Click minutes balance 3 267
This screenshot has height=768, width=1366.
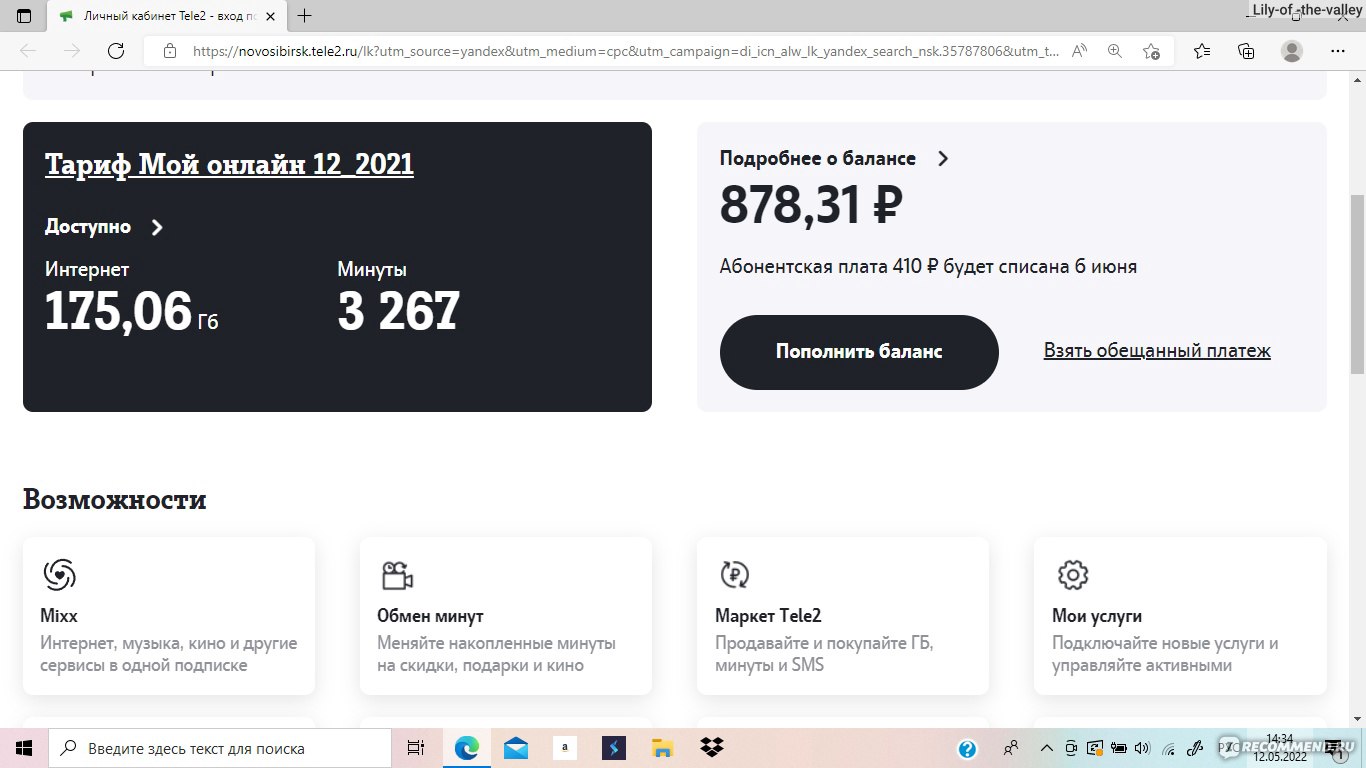point(398,311)
